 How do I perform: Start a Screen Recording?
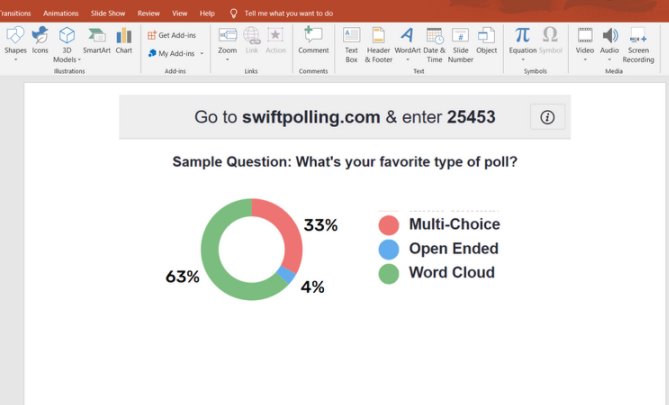[638, 45]
